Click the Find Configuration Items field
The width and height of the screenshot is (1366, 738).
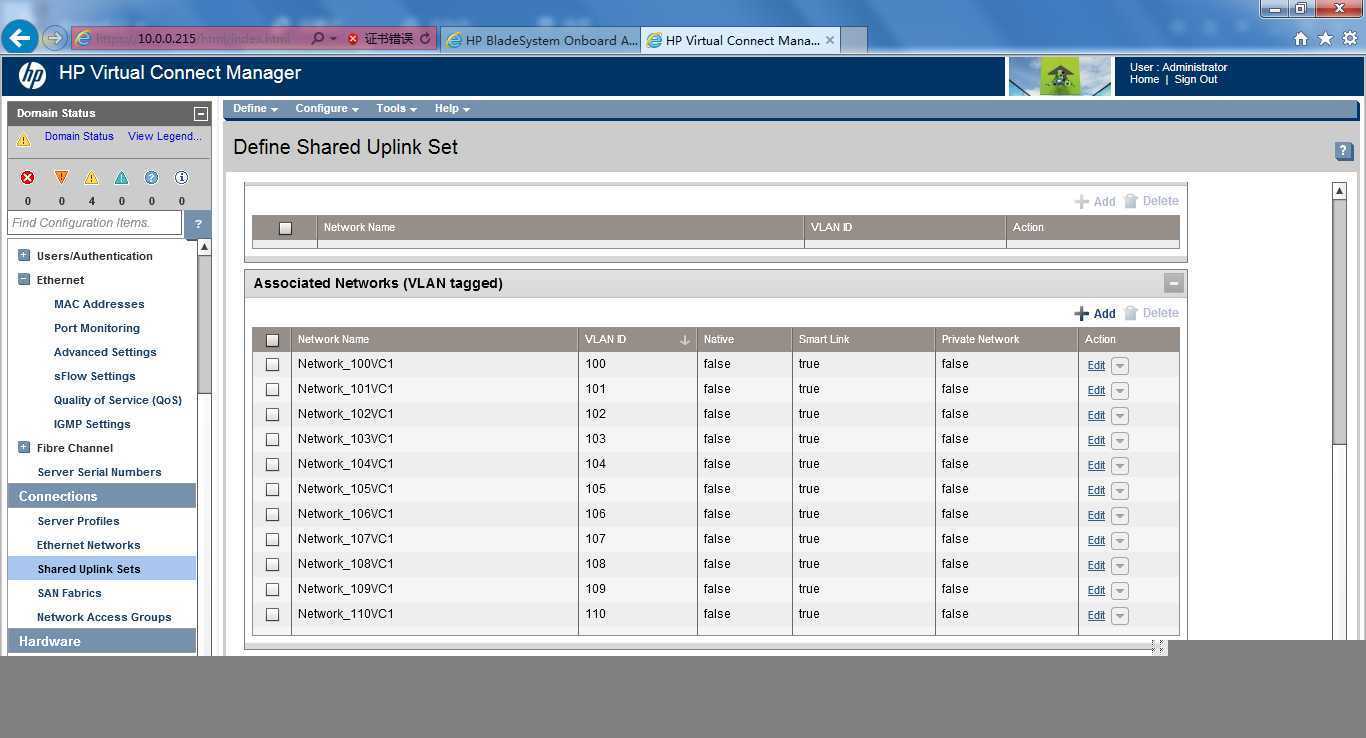[95, 223]
